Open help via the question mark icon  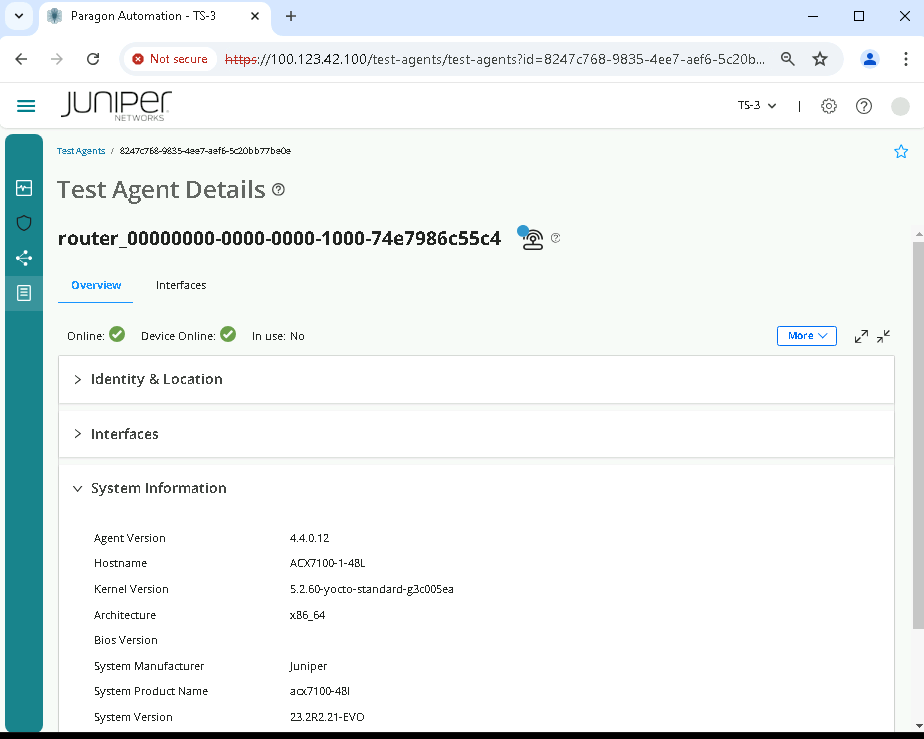pos(863,106)
